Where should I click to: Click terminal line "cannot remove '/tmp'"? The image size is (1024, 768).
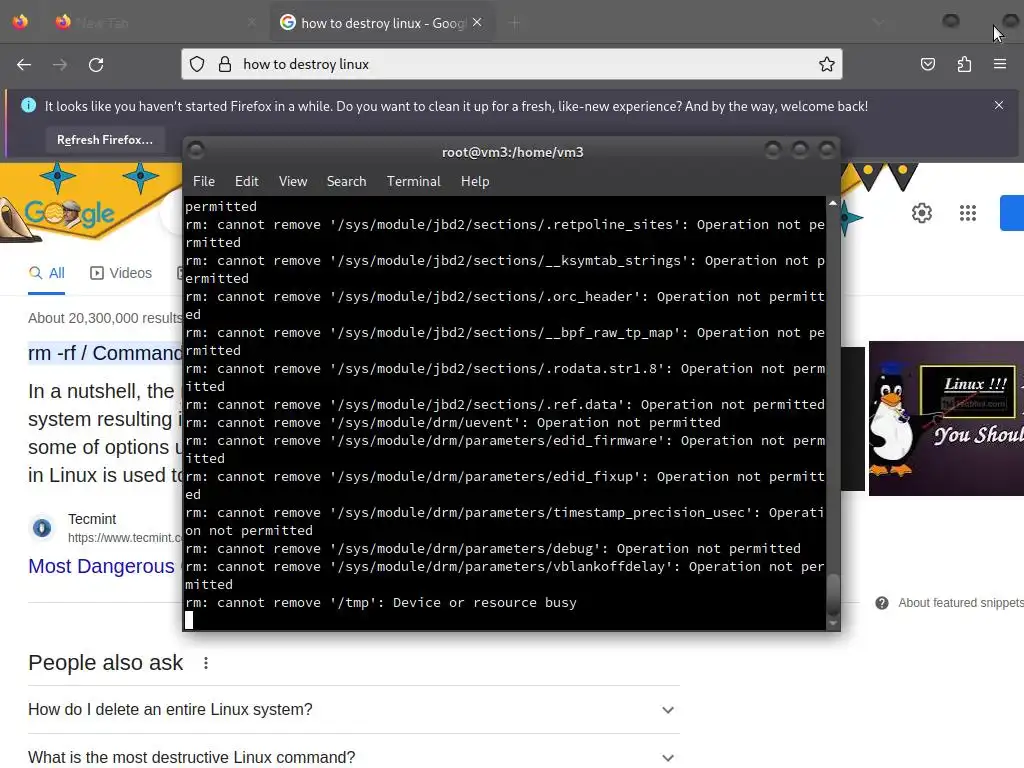[381, 603]
